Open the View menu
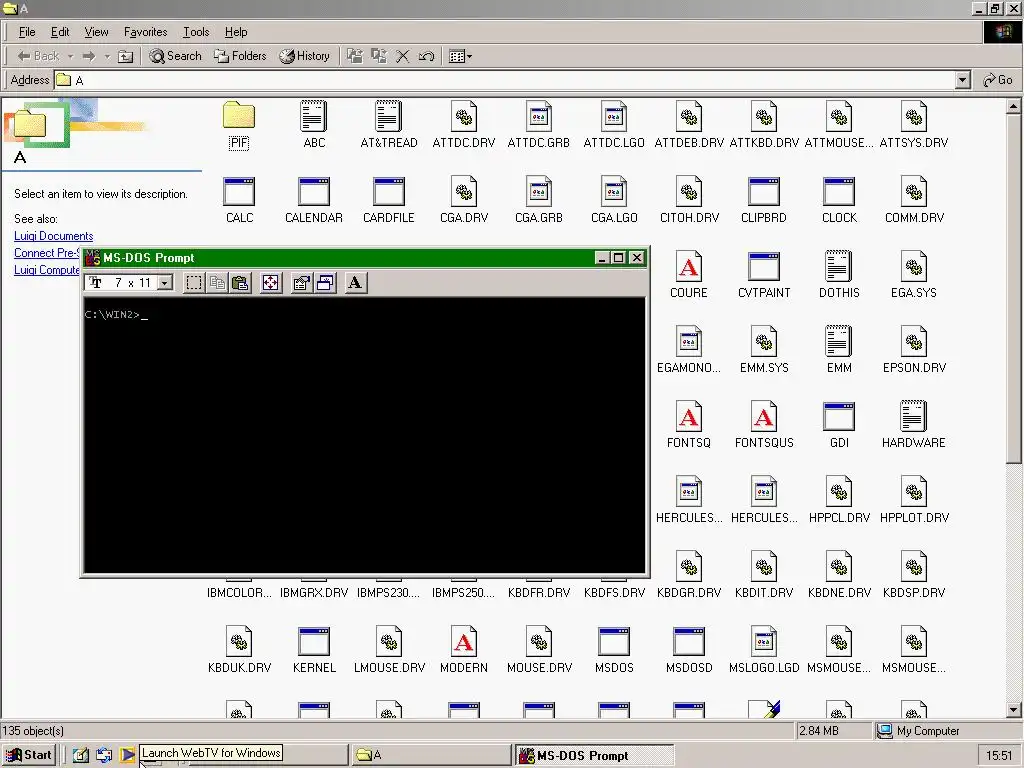Viewport: 1024px width, 768px height. click(97, 32)
